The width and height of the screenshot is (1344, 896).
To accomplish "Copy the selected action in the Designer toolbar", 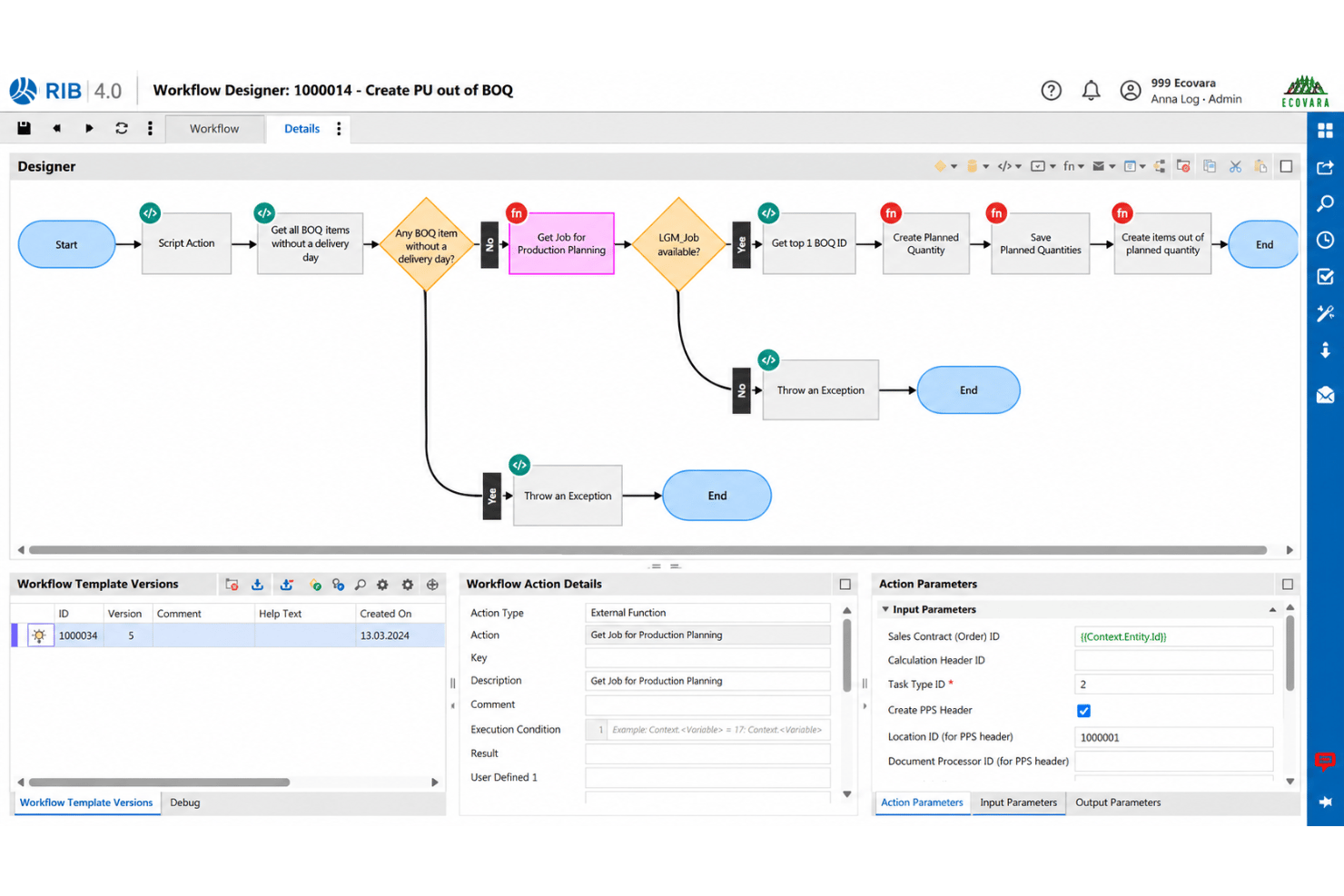I will (1210, 166).
